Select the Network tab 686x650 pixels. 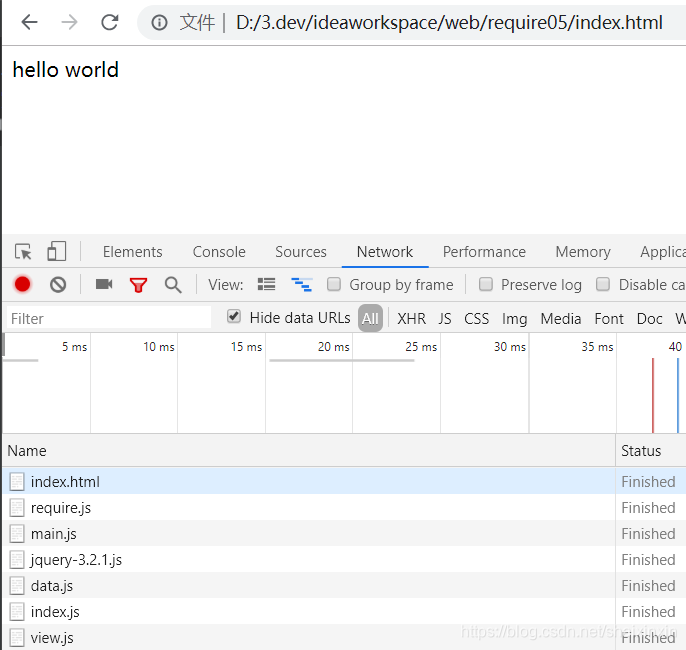coord(385,252)
